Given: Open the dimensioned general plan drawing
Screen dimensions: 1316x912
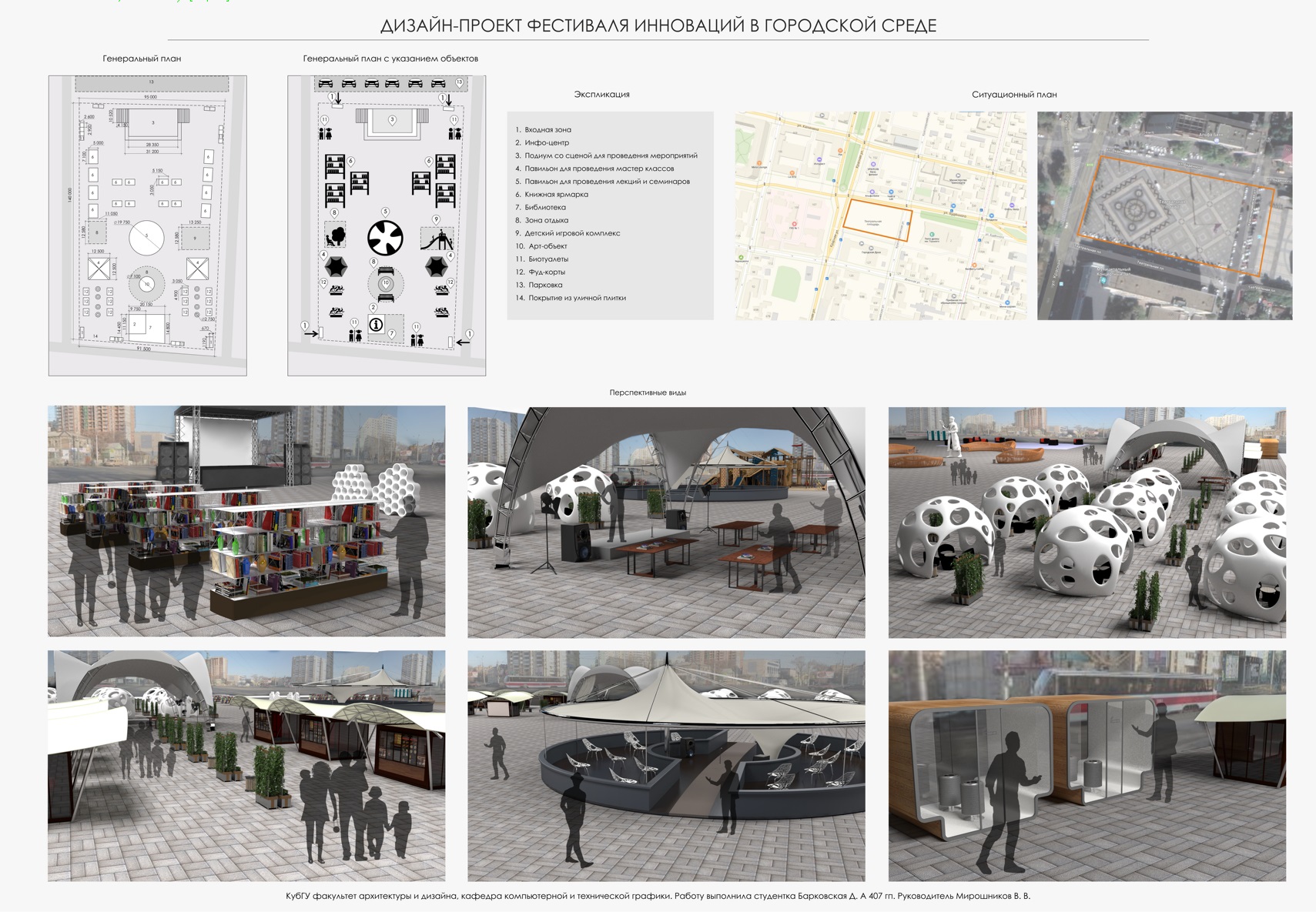Looking at the screenshot, I should point(148,225).
